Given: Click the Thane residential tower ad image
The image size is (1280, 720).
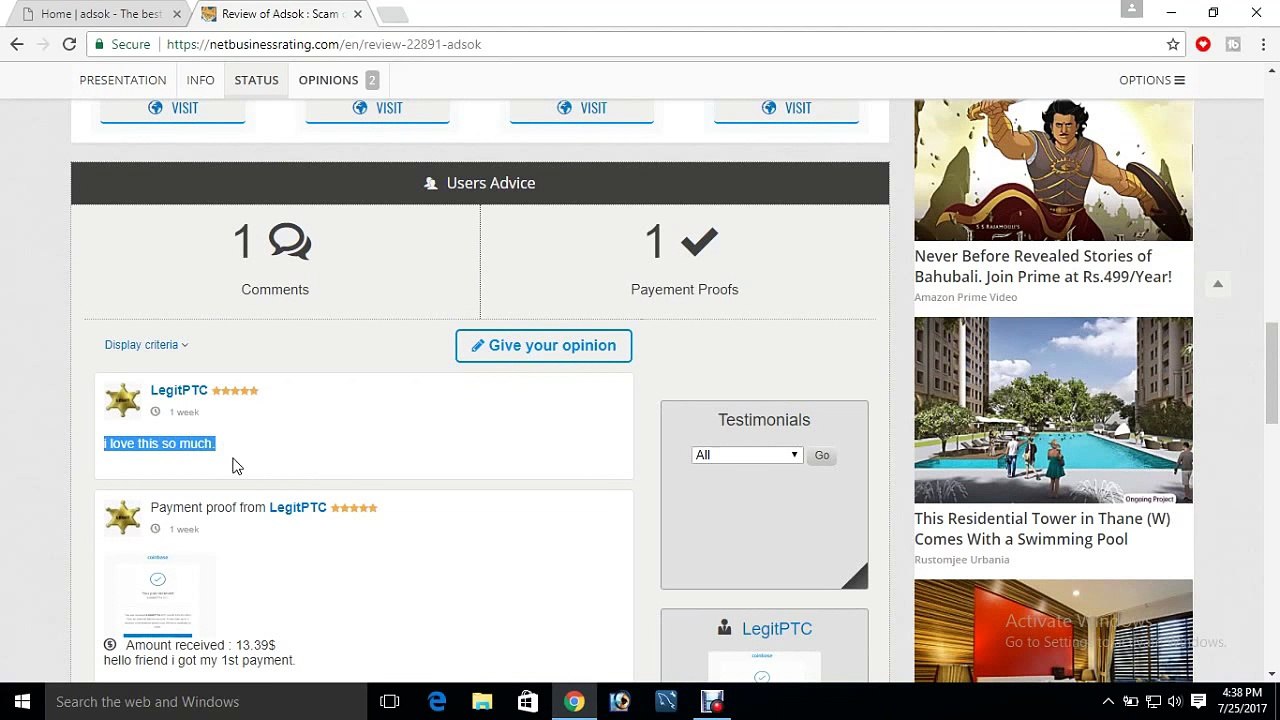Looking at the screenshot, I should (1053, 410).
